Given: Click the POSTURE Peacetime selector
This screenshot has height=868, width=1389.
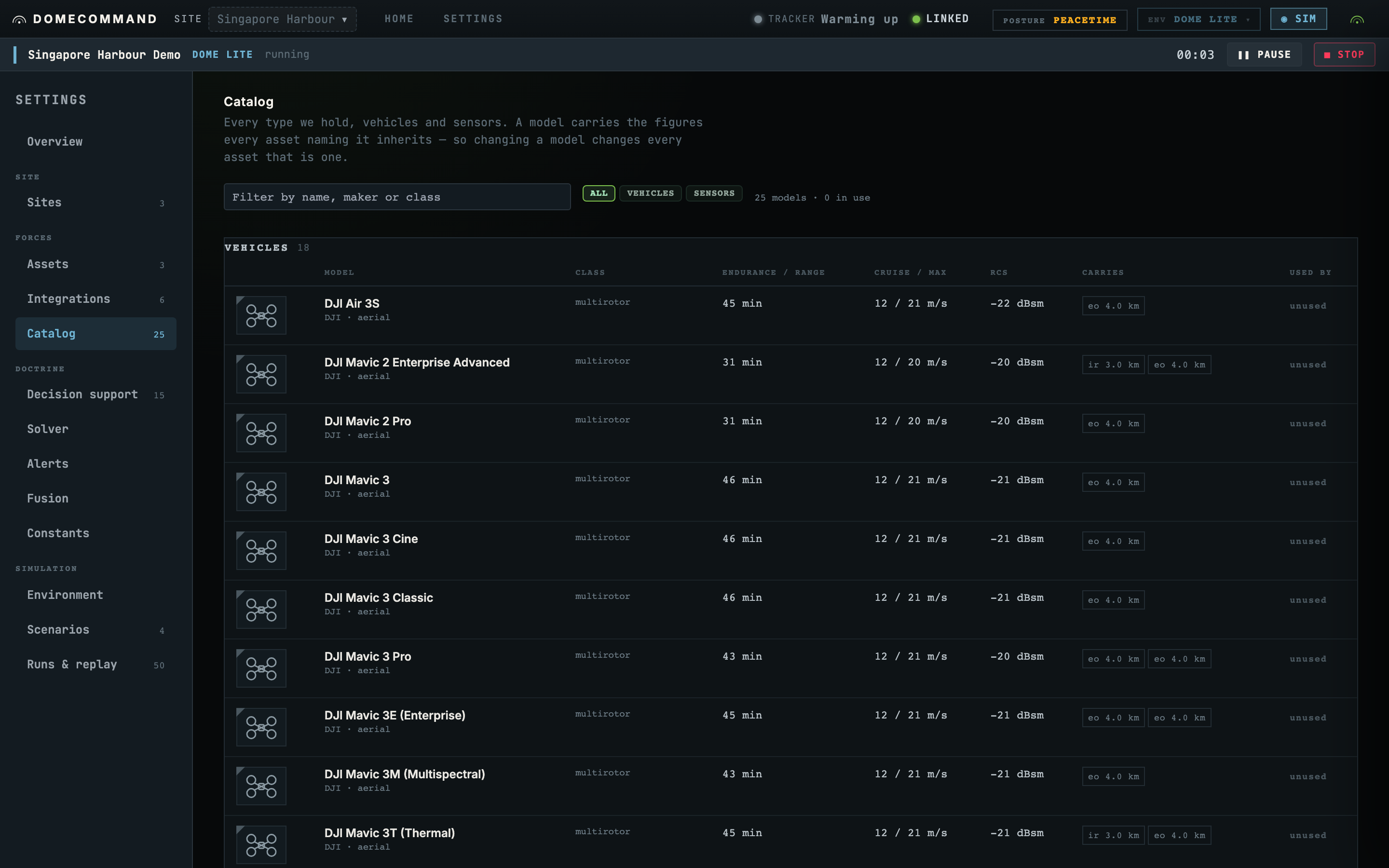Looking at the screenshot, I should tap(1060, 20).
